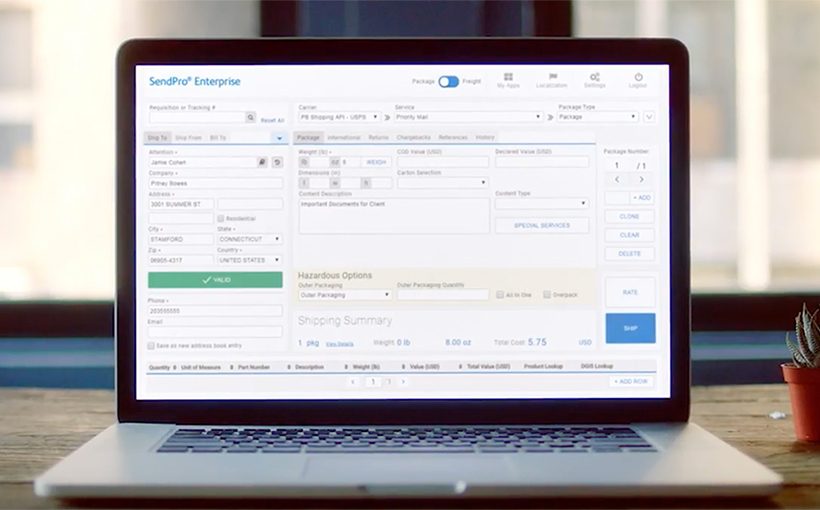
Task: Open the State dropdown showing Connecticut
Action: (x=249, y=239)
